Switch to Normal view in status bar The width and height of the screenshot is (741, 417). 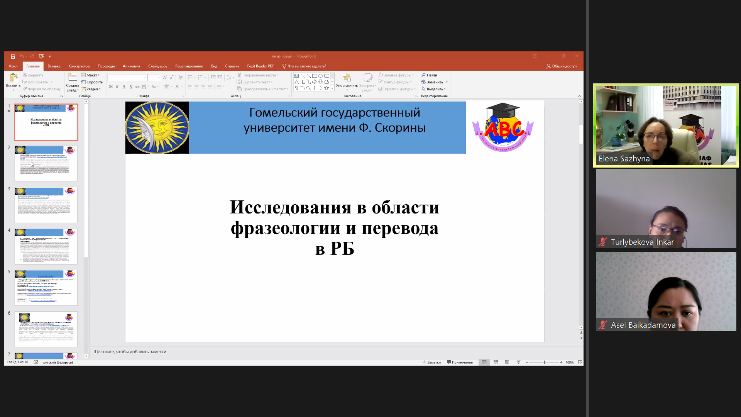[485, 362]
